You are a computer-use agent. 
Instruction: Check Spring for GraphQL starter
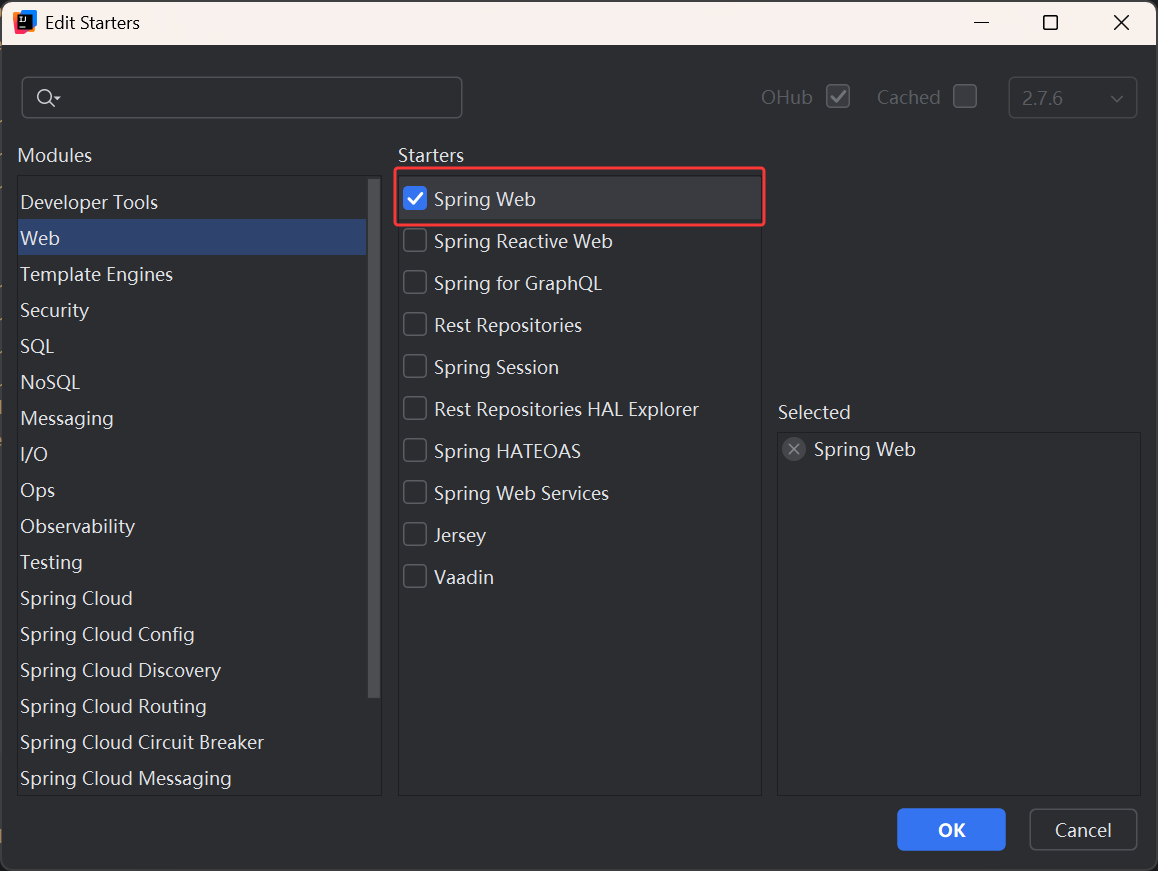point(415,283)
